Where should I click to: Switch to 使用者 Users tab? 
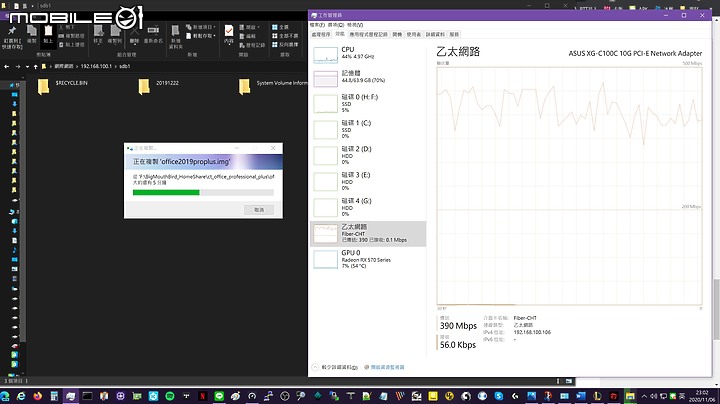click(x=413, y=34)
